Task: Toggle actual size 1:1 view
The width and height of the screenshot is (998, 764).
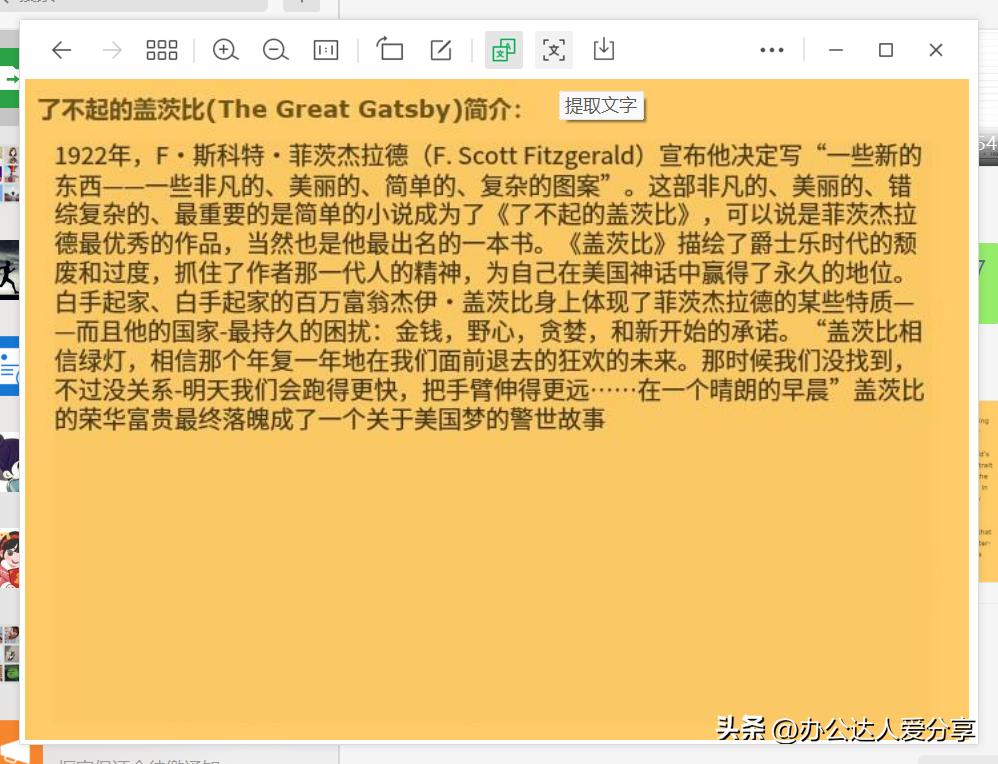Action: pos(325,49)
